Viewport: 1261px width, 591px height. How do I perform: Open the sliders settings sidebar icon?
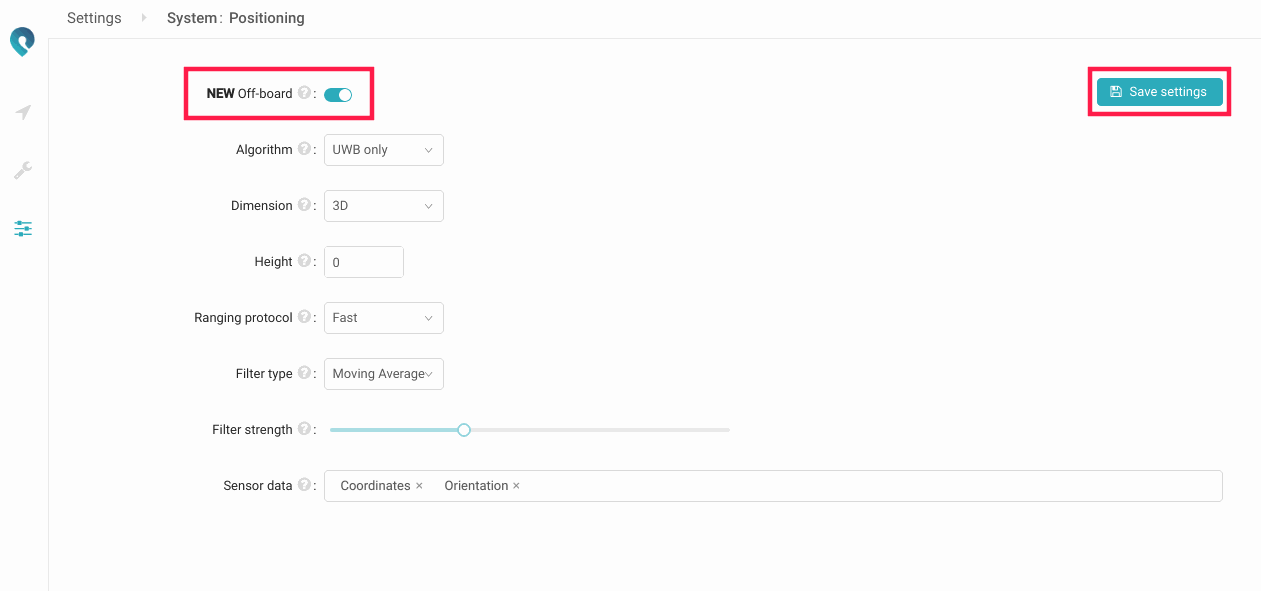point(23,229)
